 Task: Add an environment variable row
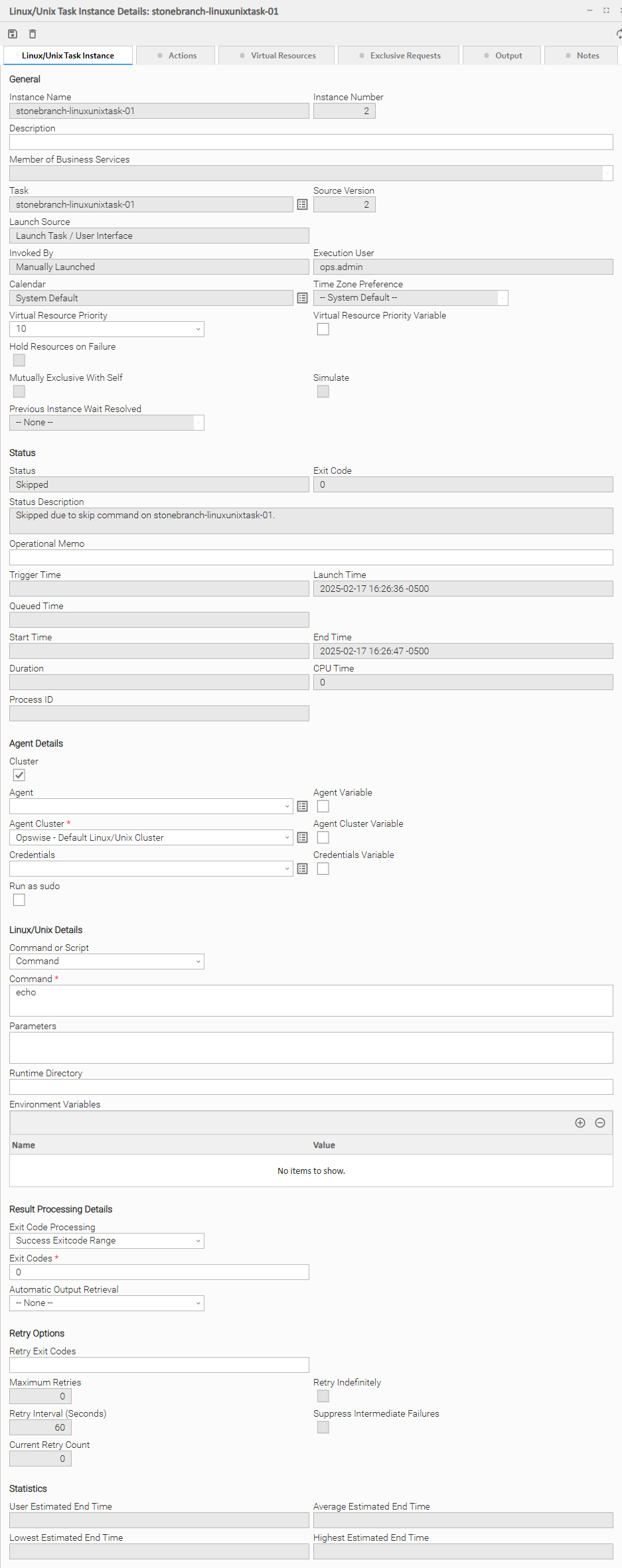pos(580,1123)
